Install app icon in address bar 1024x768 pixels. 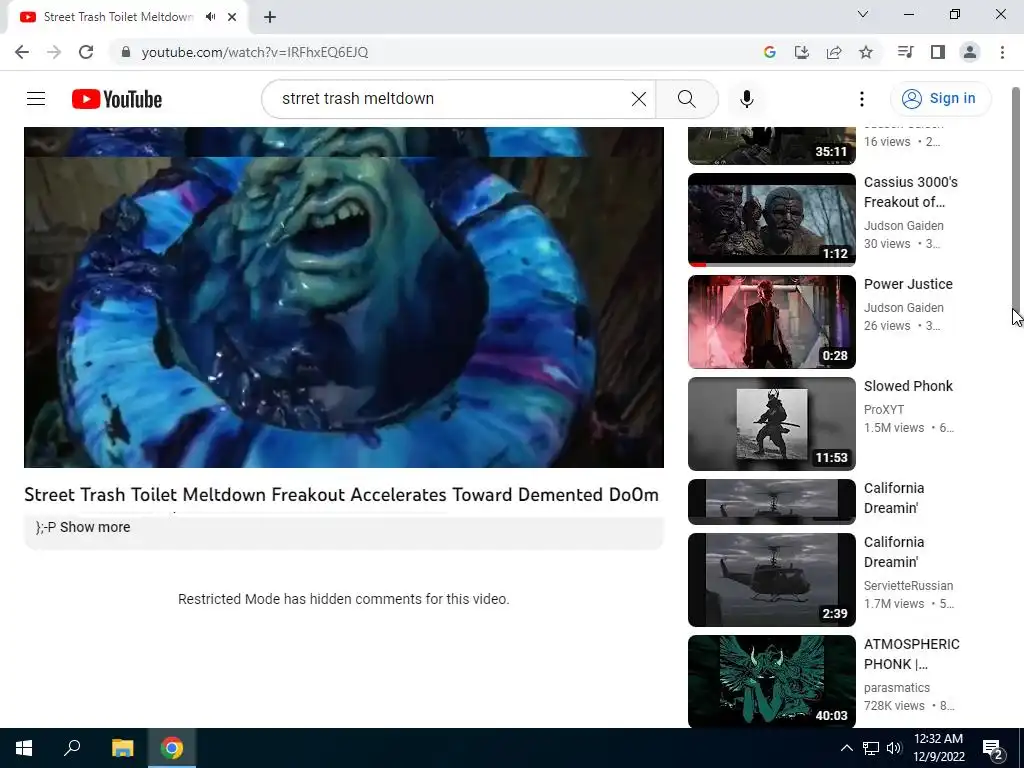click(801, 52)
